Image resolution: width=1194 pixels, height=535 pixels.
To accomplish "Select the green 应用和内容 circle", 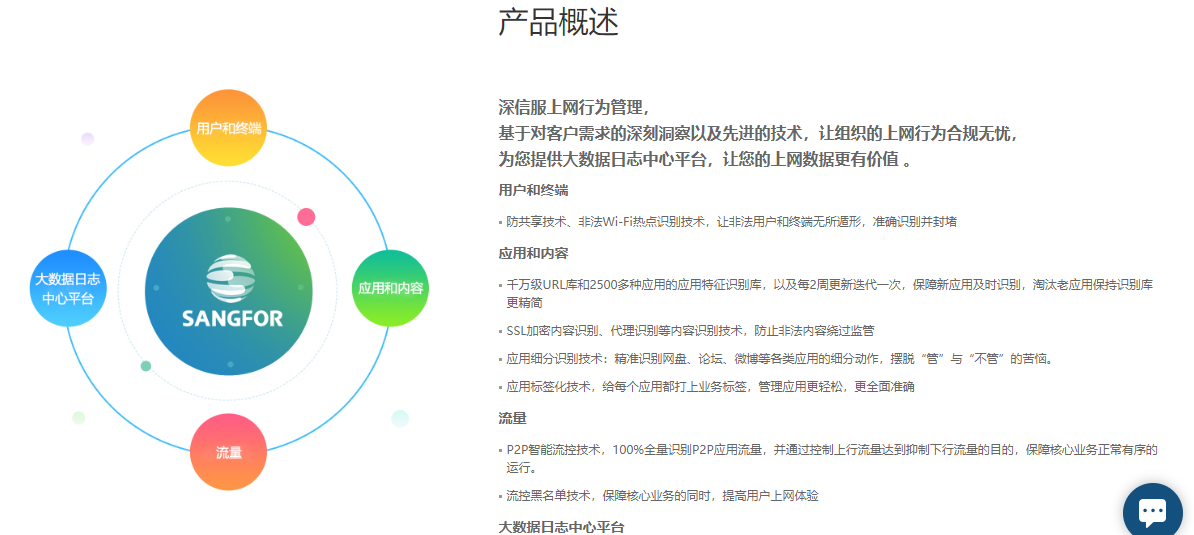I will [x=390, y=288].
